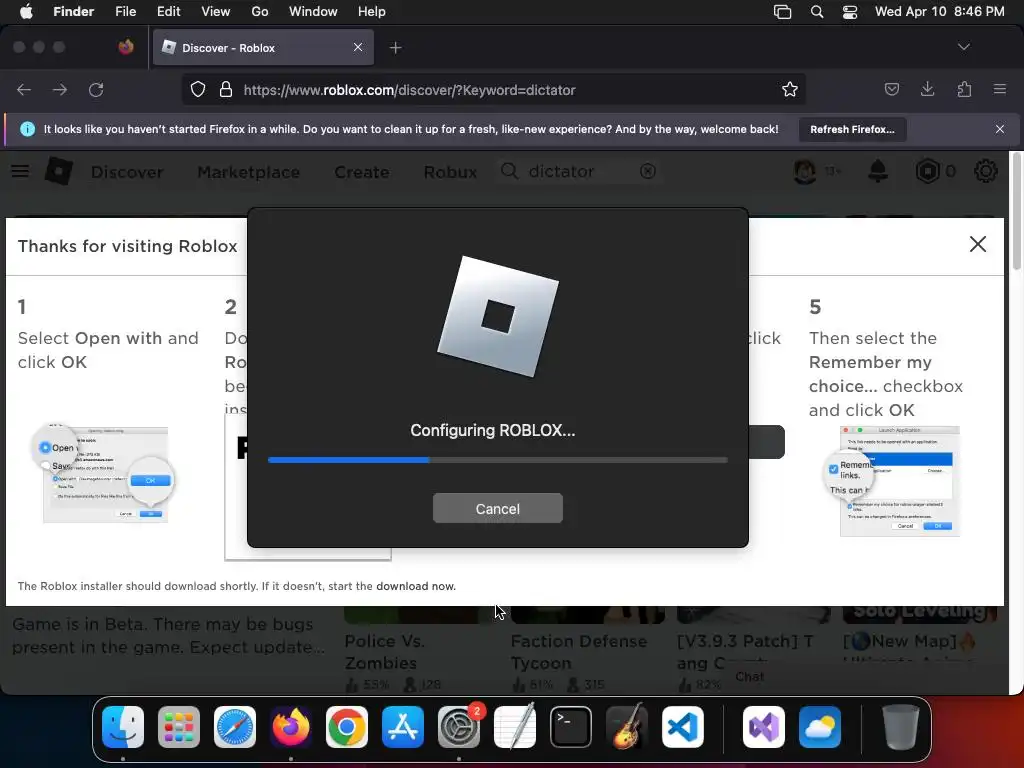
Task: Open the Firefox downloads panel
Action: coord(927,89)
